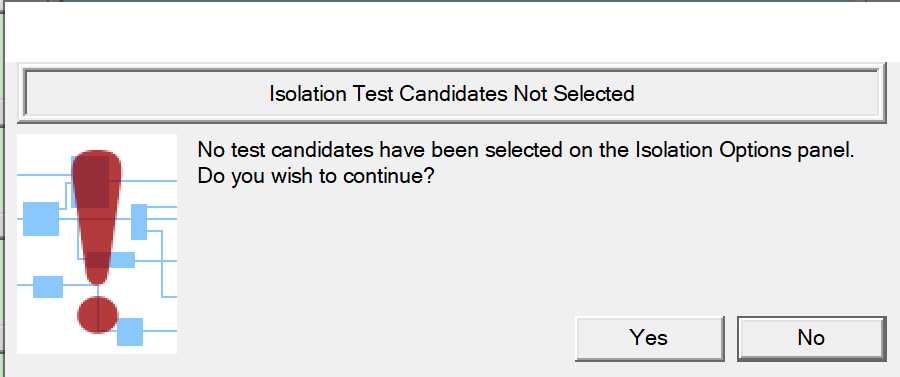Image resolution: width=900 pixels, height=377 pixels.
Task: Click the blue block at the diagram's bottom-left
Action: (48, 287)
